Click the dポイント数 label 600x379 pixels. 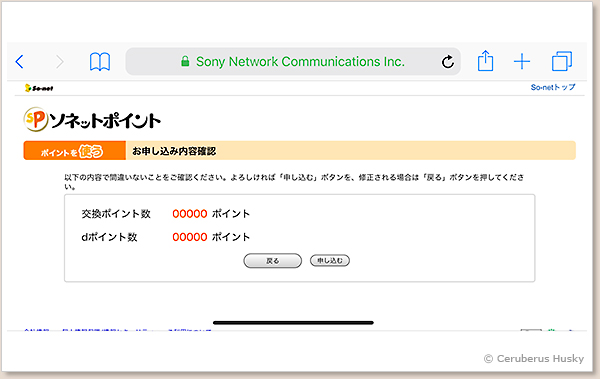coord(109,237)
